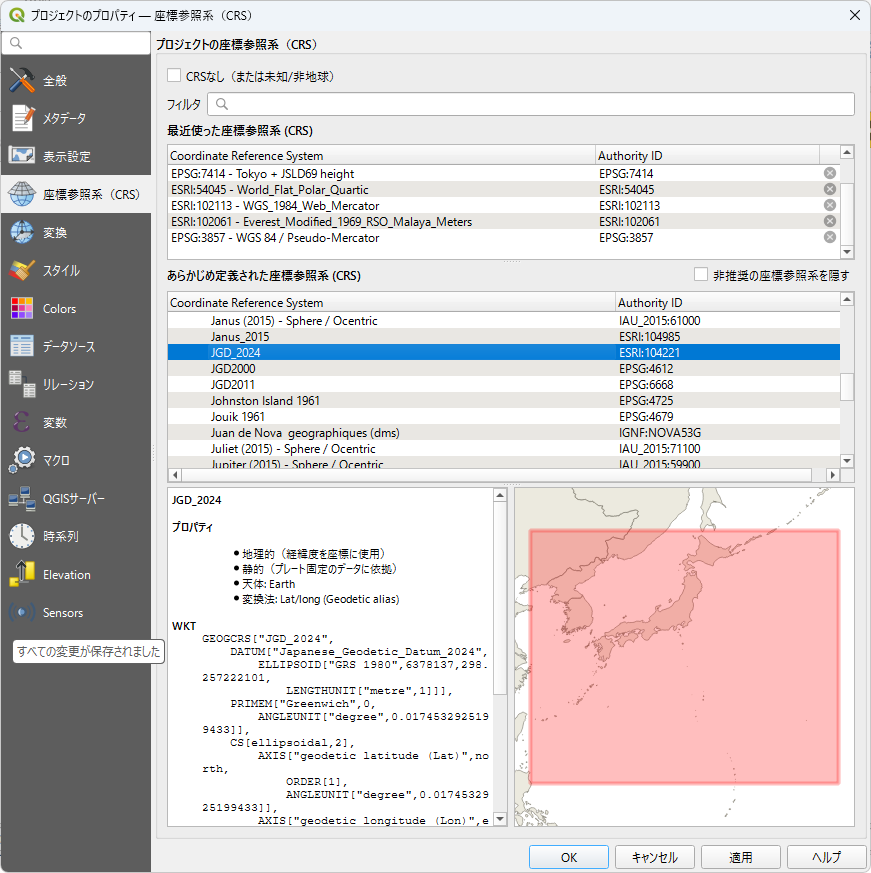The image size is (871, 873).
Task: Remove ESRI:102113 from recent CRS list
Action: pyautogui.click(x=830, y=205)
